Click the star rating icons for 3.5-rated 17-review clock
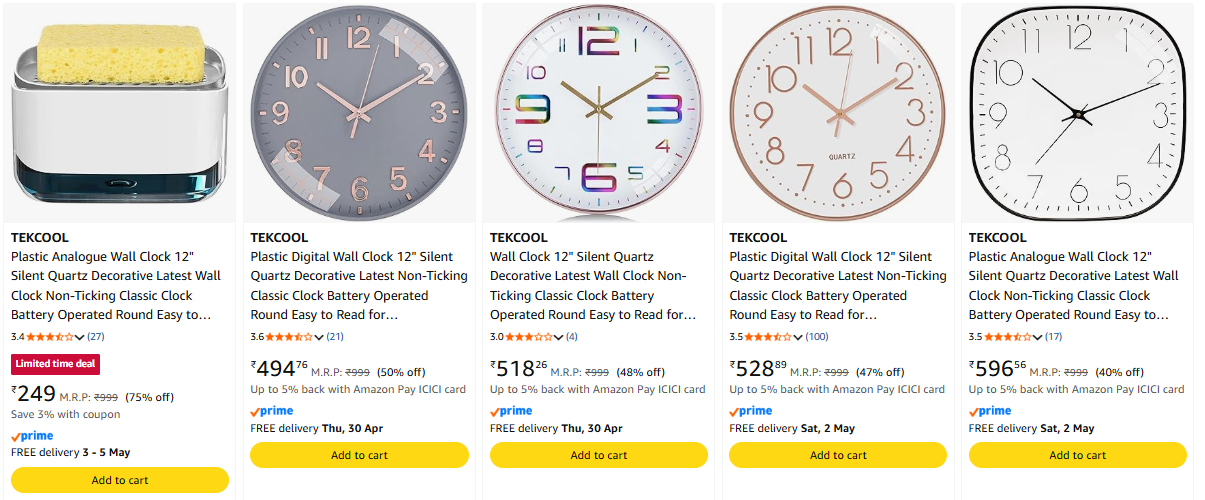 coord(1008,337)
